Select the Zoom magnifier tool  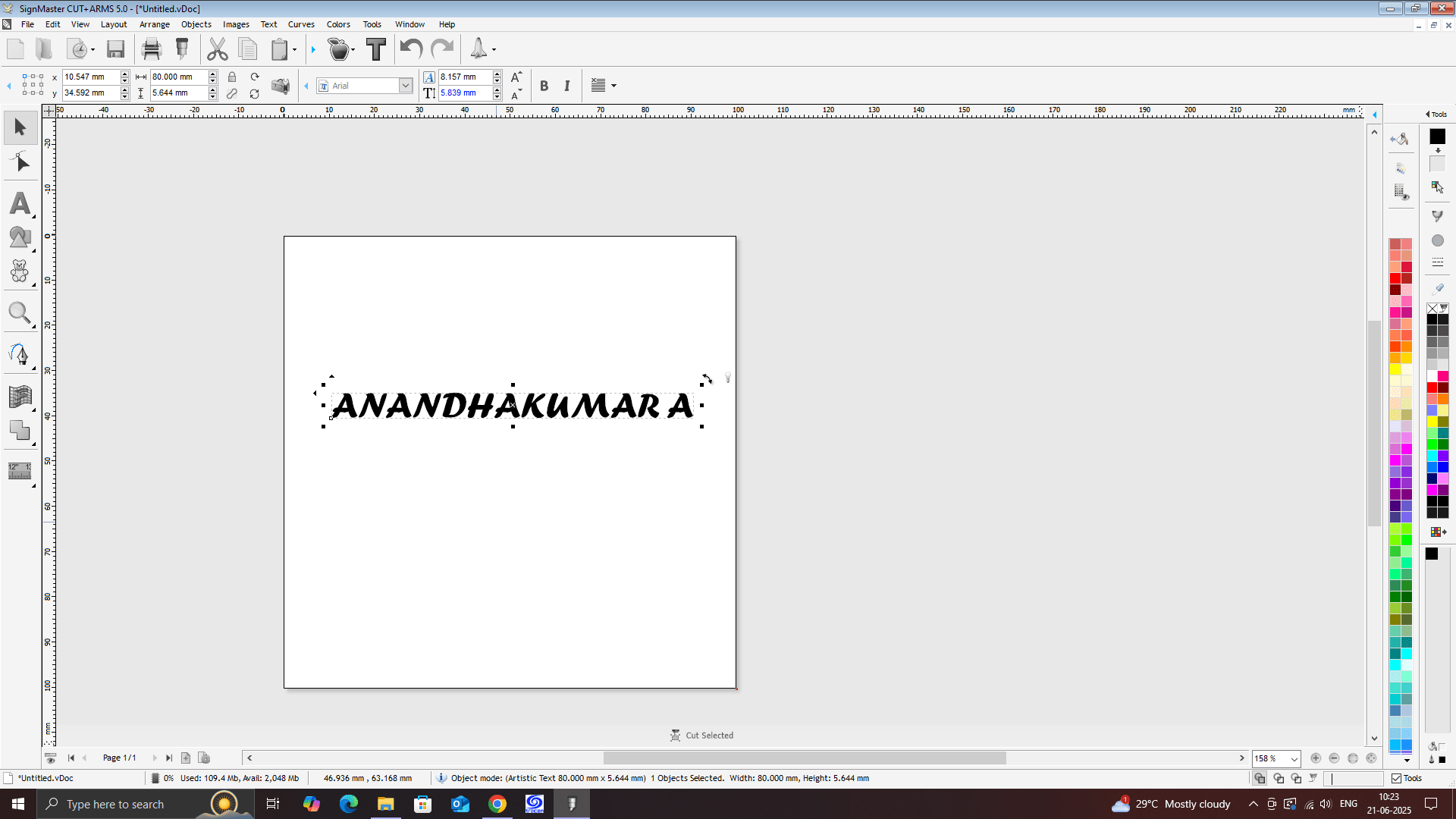[x=19, y=312]
